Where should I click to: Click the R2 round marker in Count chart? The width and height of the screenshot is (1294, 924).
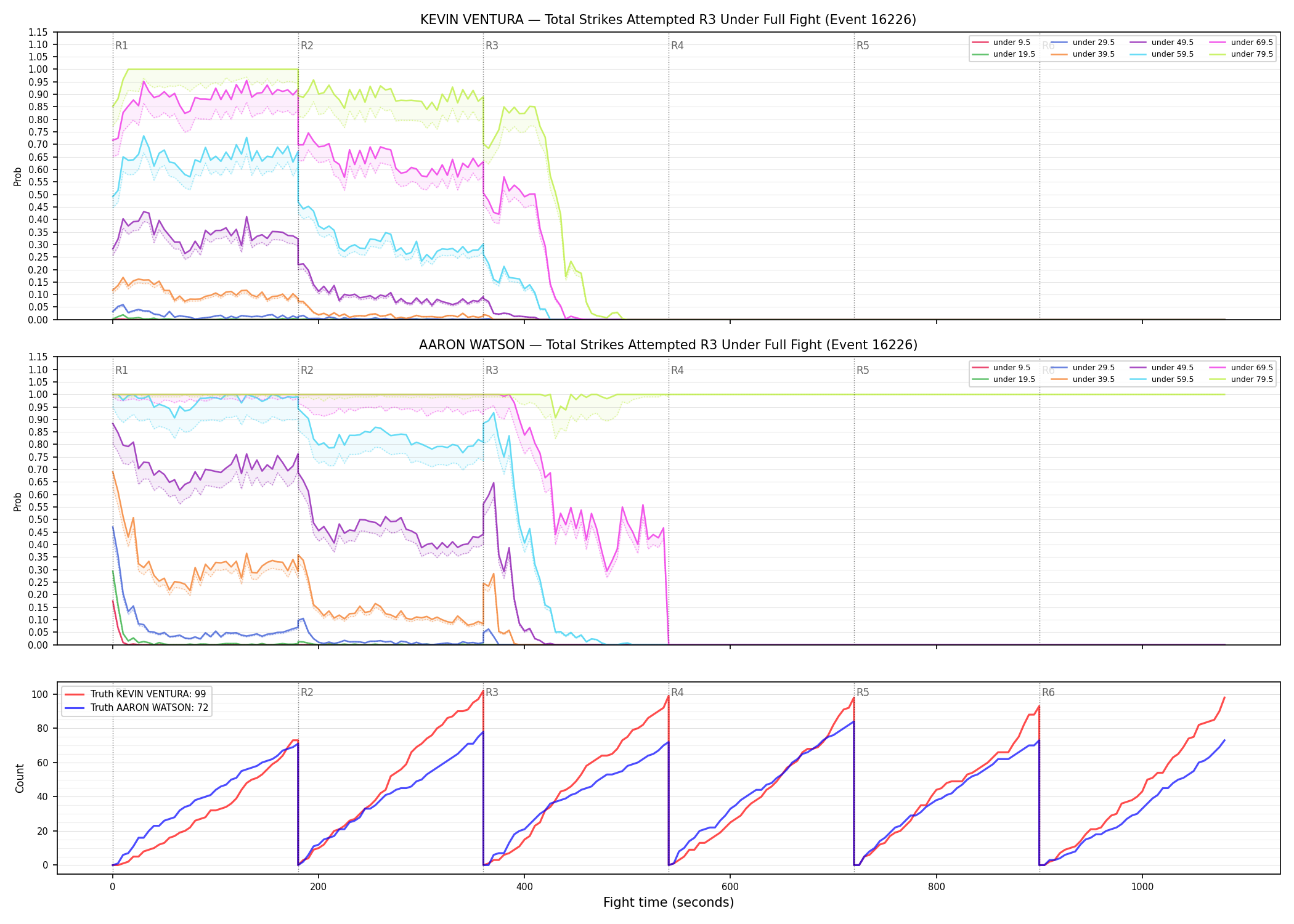307,692
